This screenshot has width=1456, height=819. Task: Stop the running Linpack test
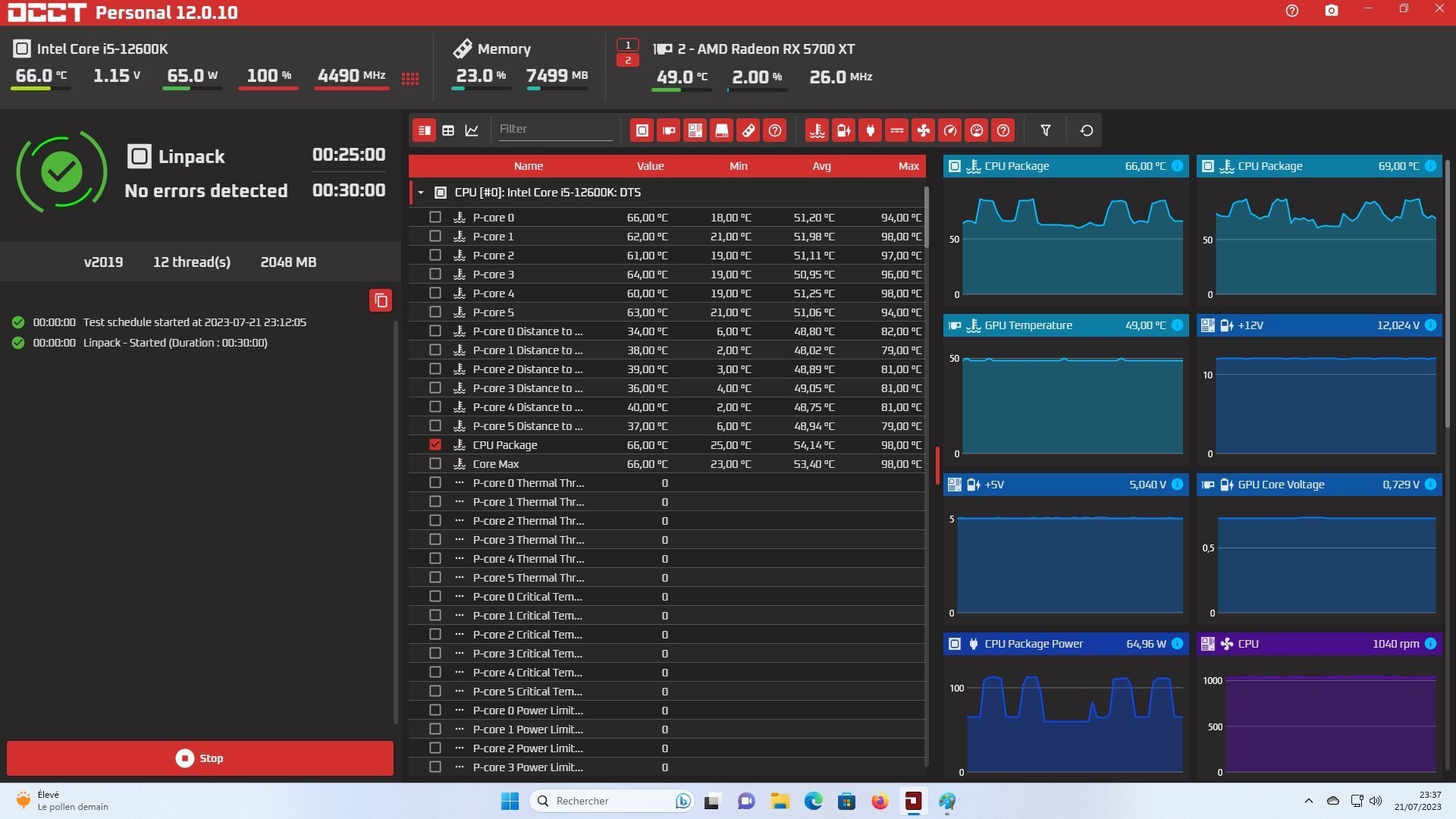[x=200, y=758]
